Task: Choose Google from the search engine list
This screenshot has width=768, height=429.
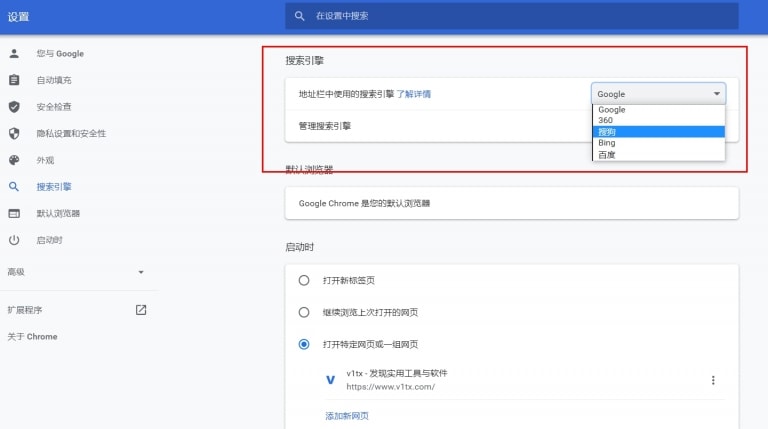Action: (x=658, y=110)
